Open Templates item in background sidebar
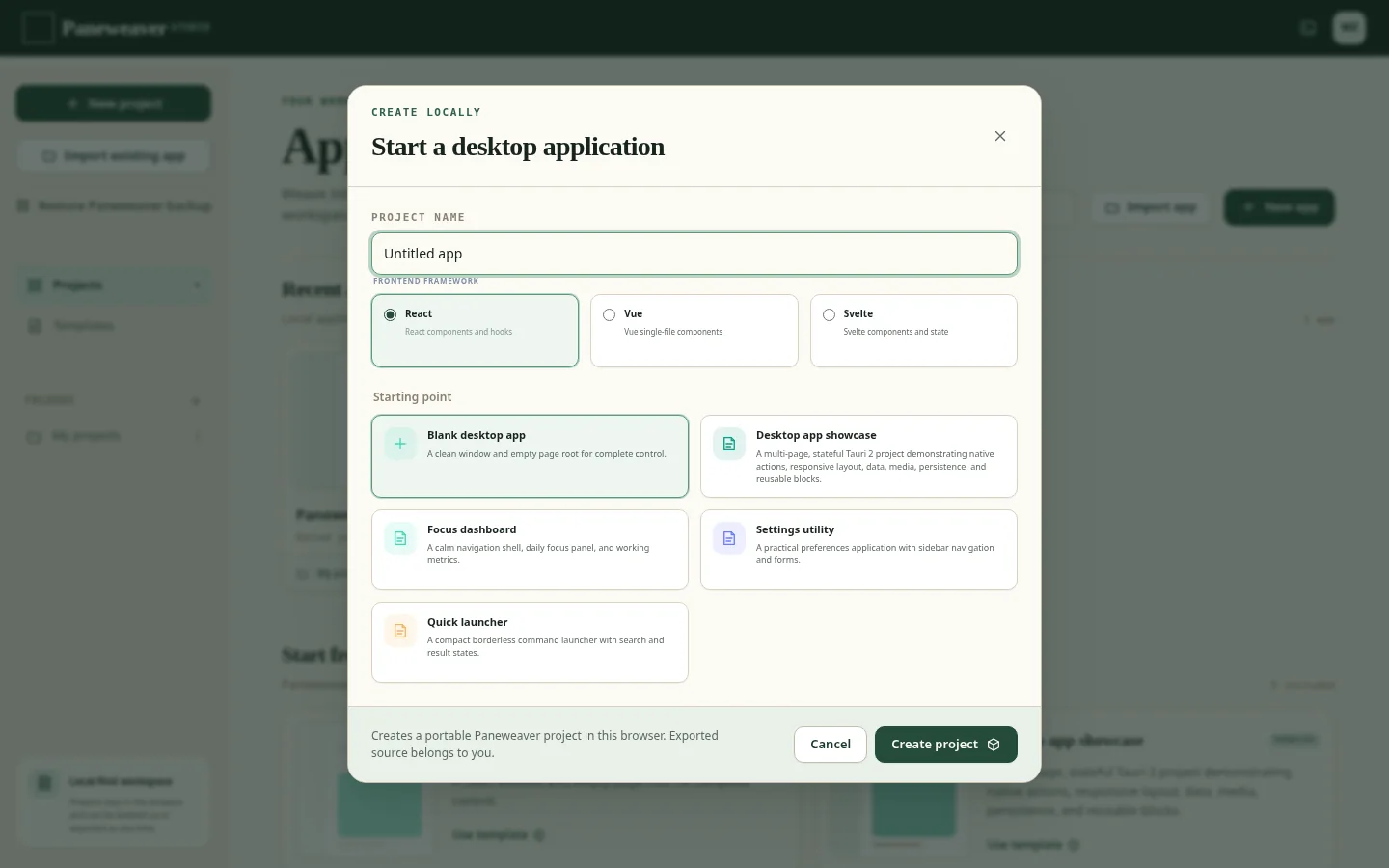Image resolution: width=1389 pixels, height=868 pixels. tap(113, 326)
